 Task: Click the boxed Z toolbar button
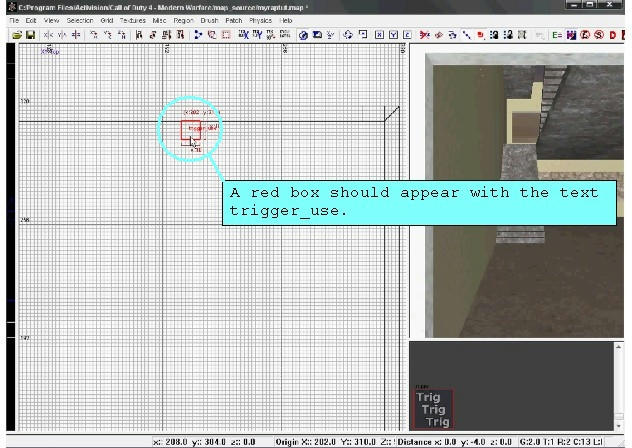(406, 35)
